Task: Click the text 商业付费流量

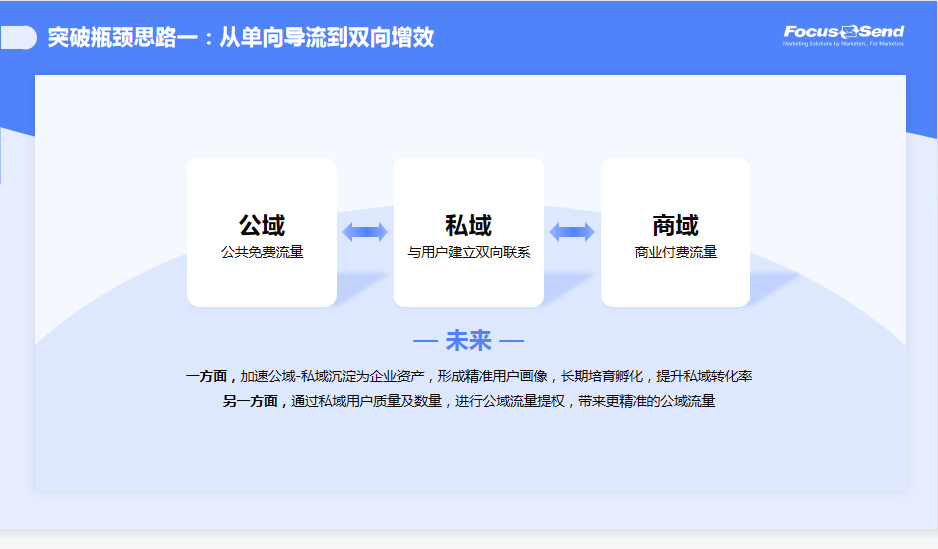Action: pyautogui.click(x=675, y=252)
